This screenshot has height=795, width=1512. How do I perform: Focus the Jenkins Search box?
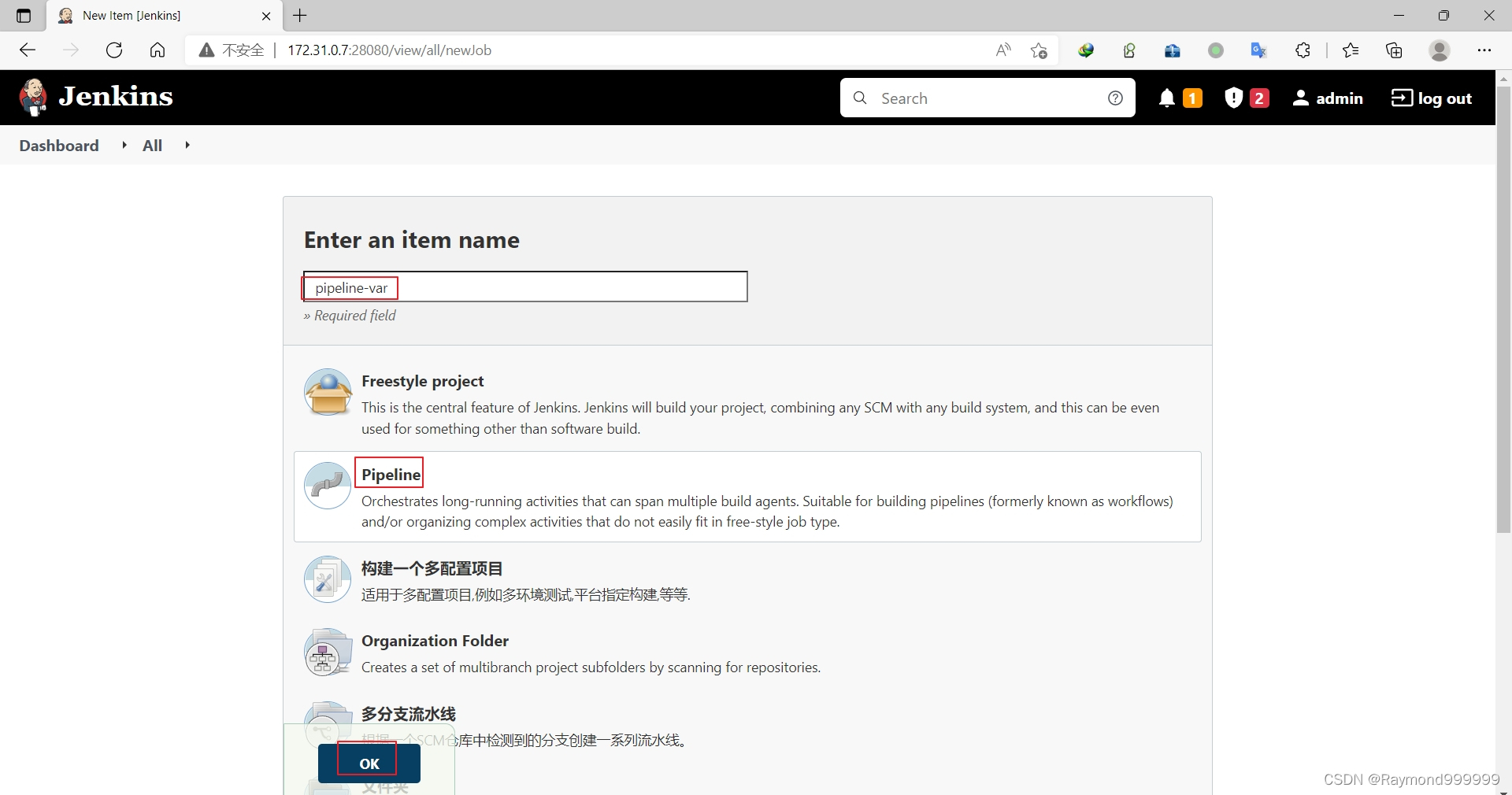(987, 98)
